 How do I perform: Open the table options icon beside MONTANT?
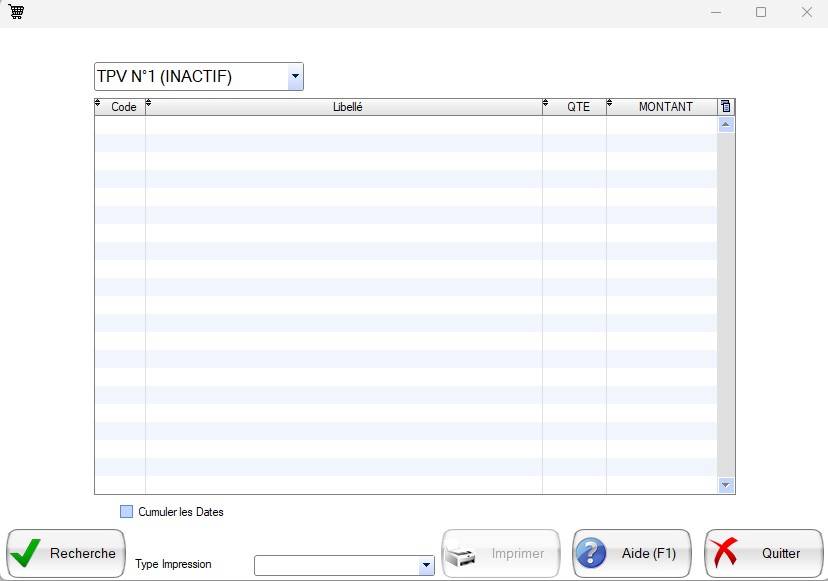pyautogui.click(x=726, y=107)
